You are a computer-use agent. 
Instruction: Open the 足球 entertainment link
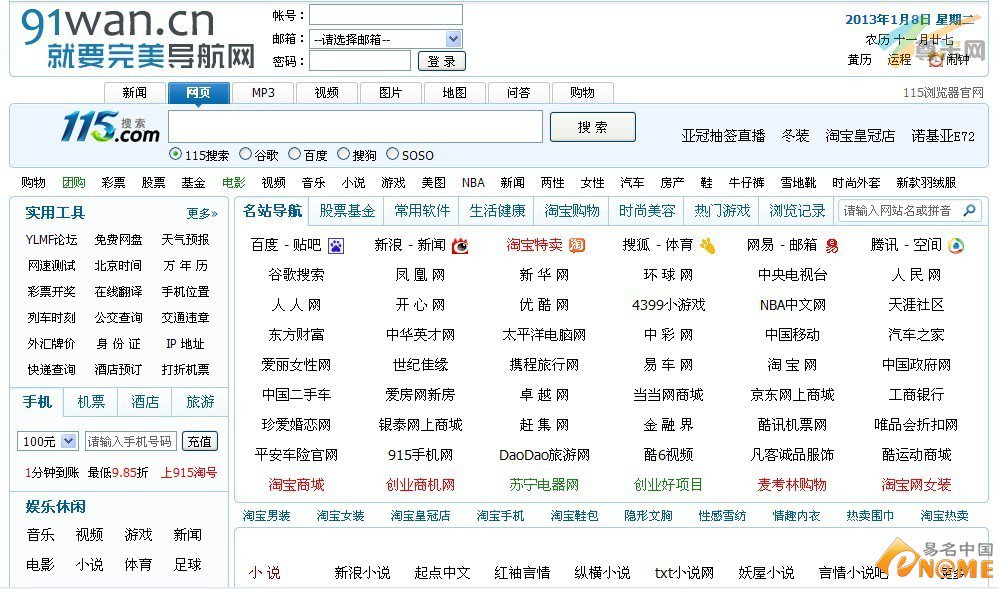[187, 565]
